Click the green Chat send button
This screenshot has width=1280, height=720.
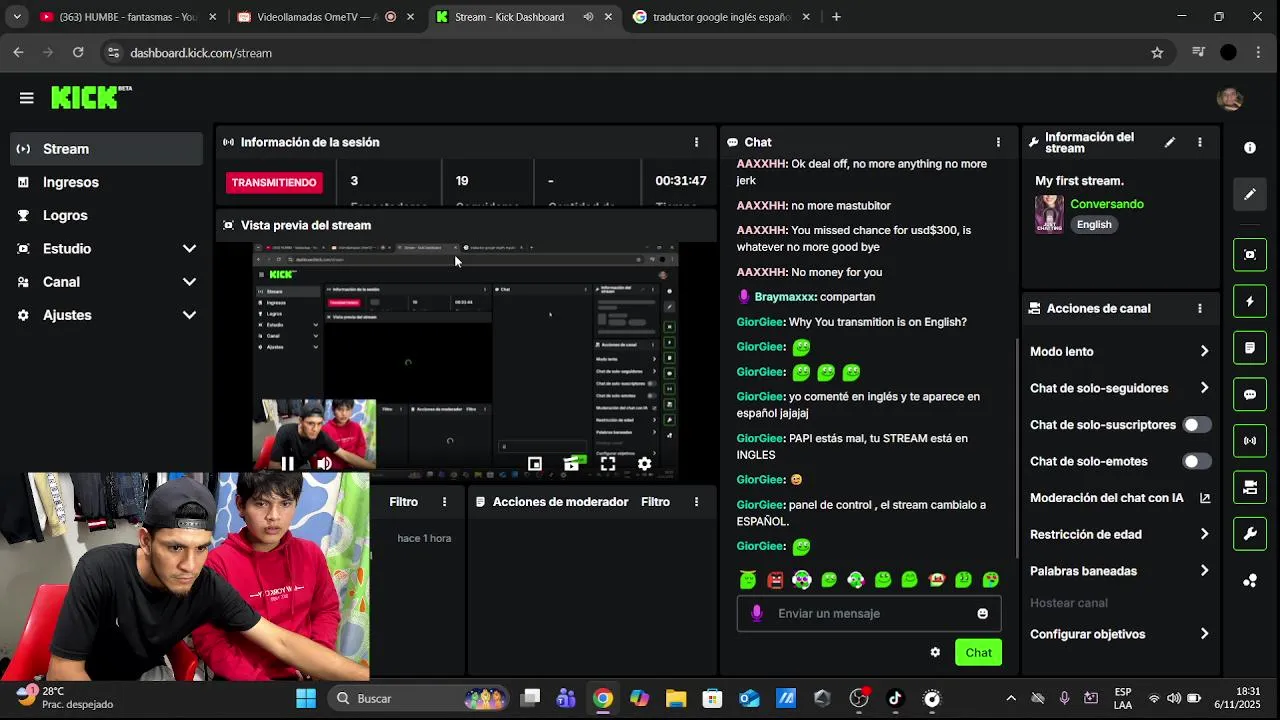978,653
